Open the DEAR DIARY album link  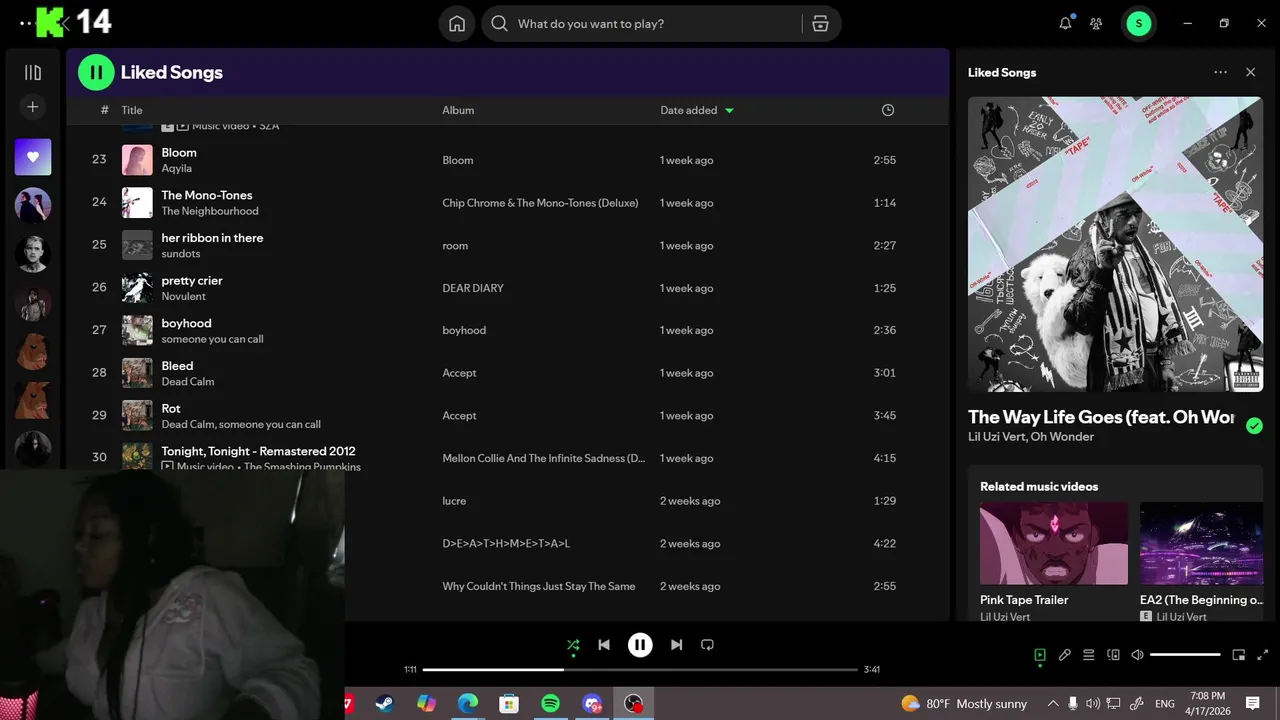click(x=473, y=288)
